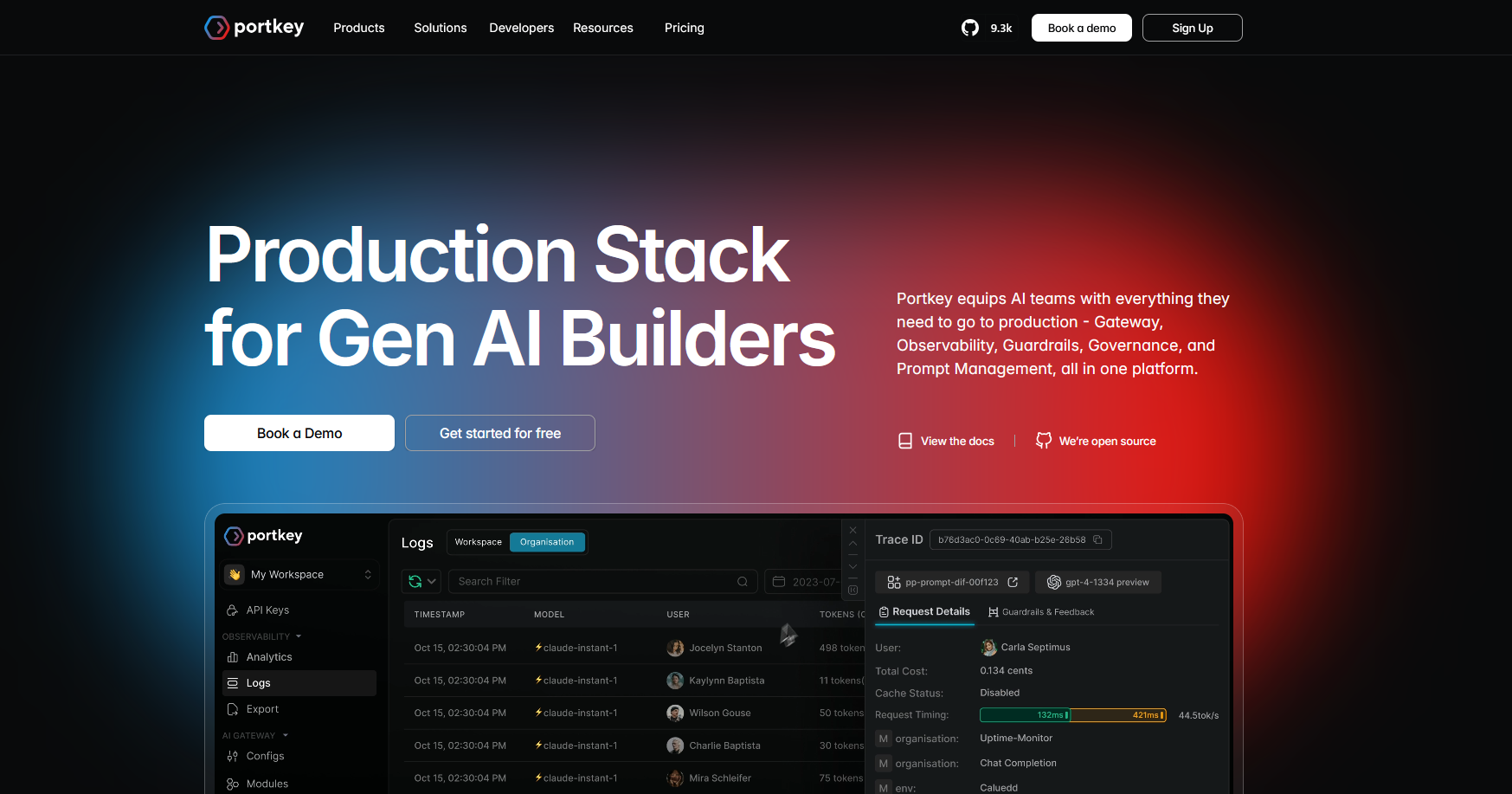The width and height of the screenshot is (1512, 794).
Task: Select the Kaylynn Baptista log row
Action: [x=634, y=681]
